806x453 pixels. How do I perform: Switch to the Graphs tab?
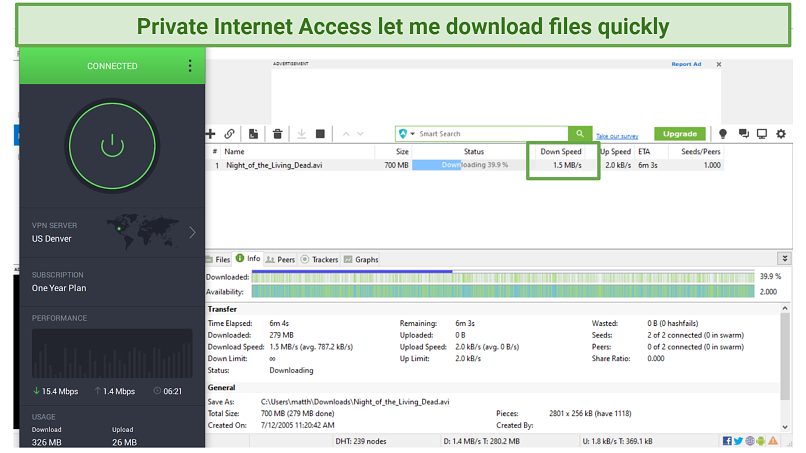361,259
